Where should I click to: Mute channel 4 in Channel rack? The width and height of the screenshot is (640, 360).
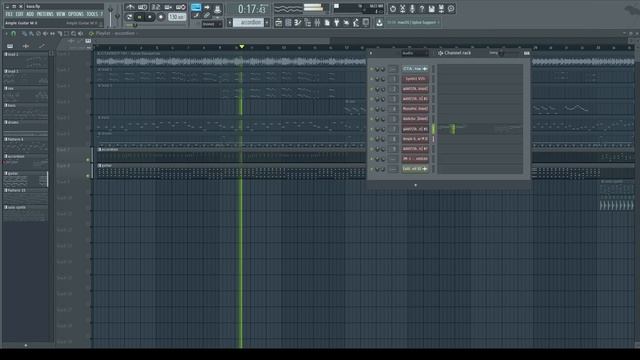click(x=371, y=109)
